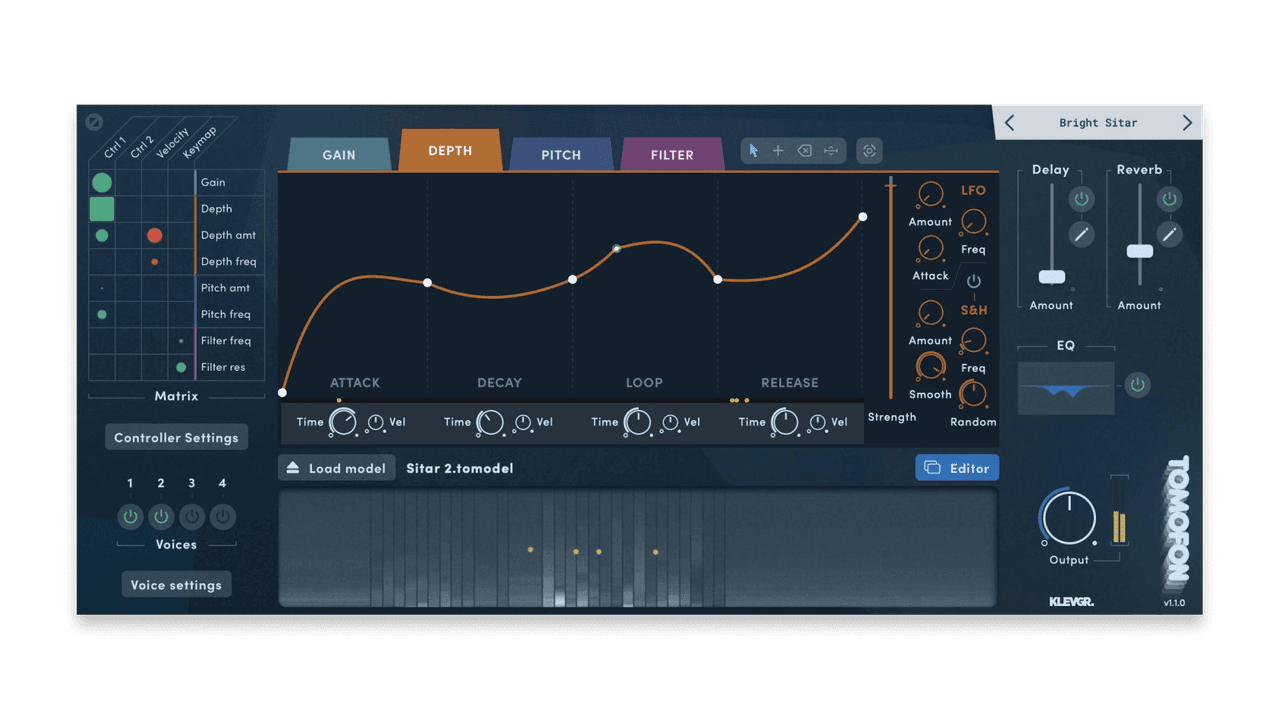Screen dimensions: 1280x720
Task: Click the right arrow to select next preset
Action: point(1186,122)
